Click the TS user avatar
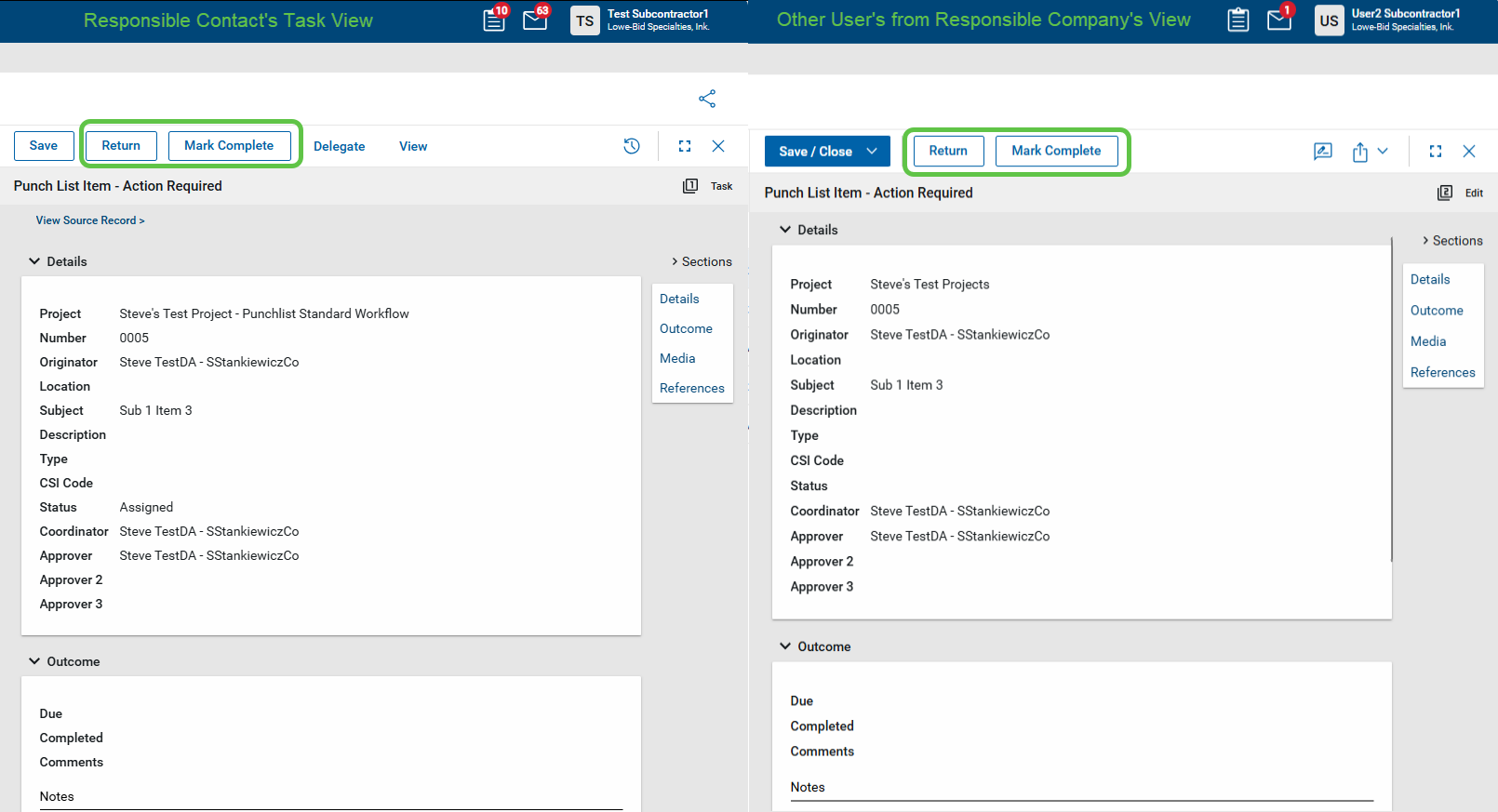Image resolution: width=1498 pixels, height=812 pixels. point(584,20)
